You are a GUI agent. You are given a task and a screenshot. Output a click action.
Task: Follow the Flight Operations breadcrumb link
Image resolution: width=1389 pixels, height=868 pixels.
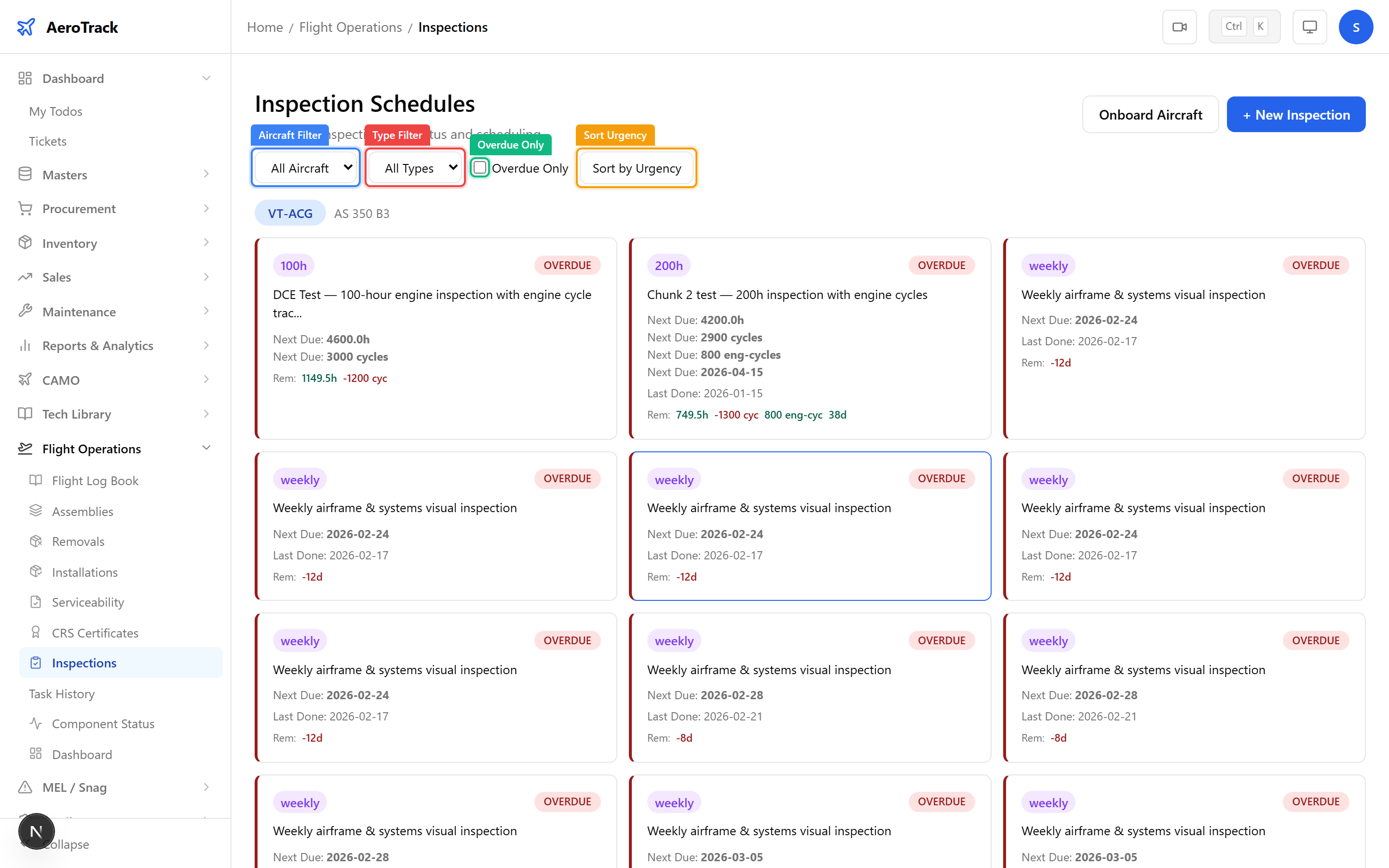tap(350, 27)
